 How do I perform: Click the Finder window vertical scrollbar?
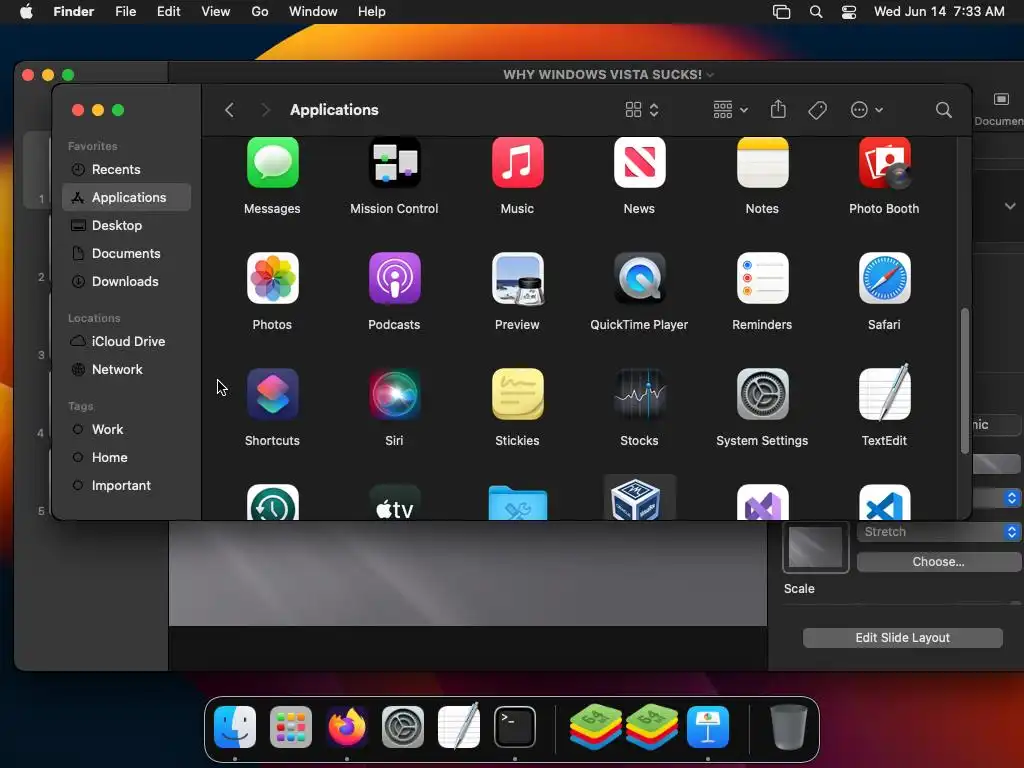click(x=965, y=381)
